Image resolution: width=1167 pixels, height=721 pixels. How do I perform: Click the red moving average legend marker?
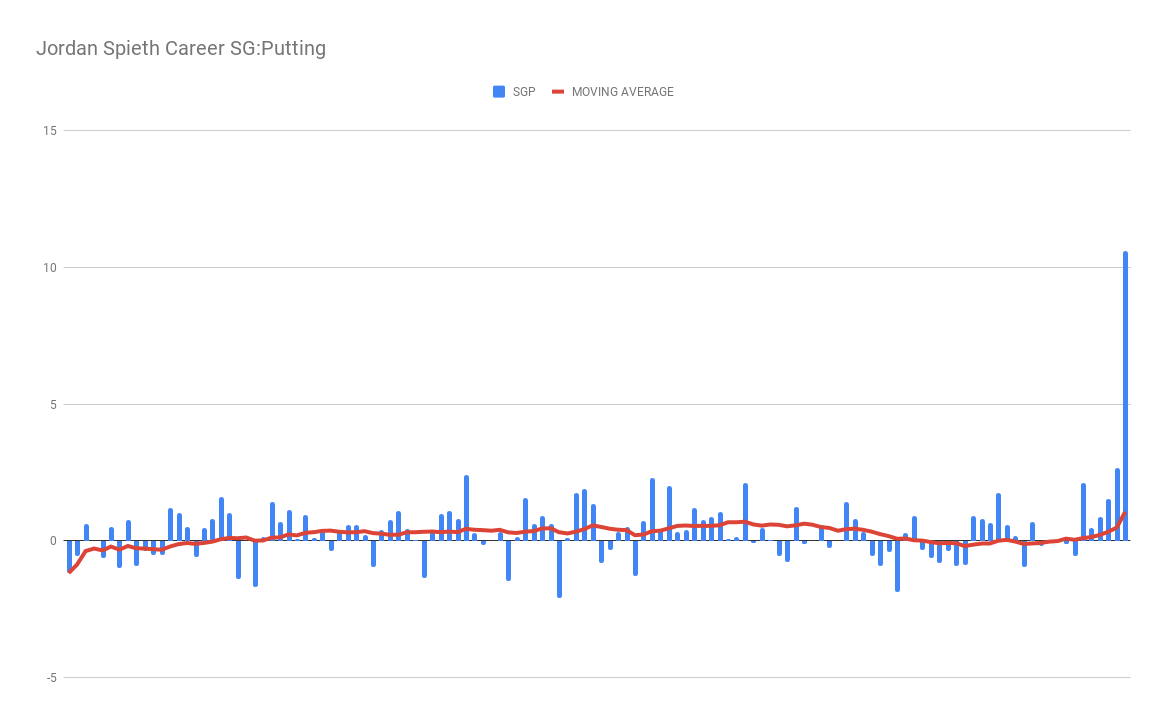(559, 92)
